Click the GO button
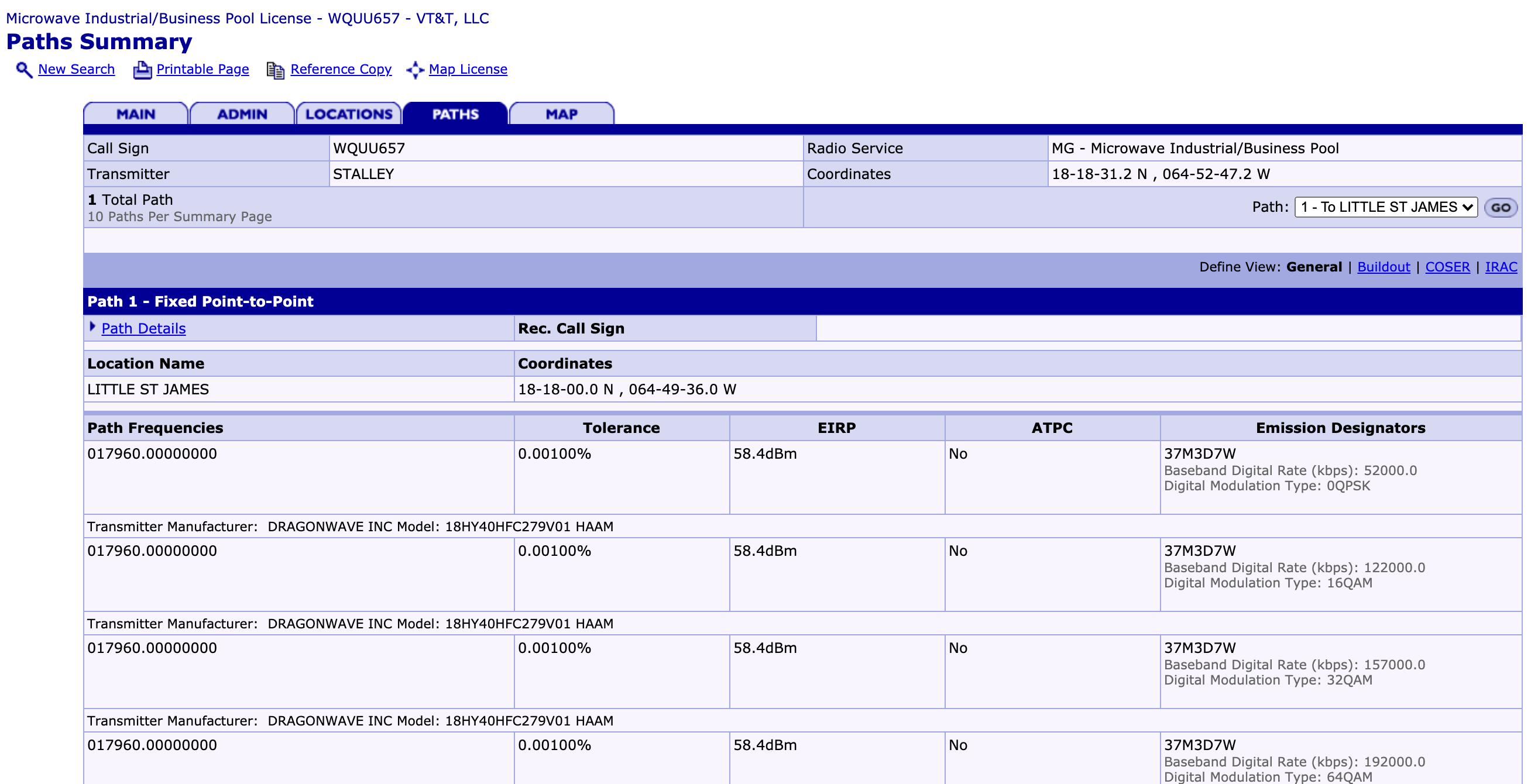Viewport: 1531px width, 784px height. coord(1501,208)
